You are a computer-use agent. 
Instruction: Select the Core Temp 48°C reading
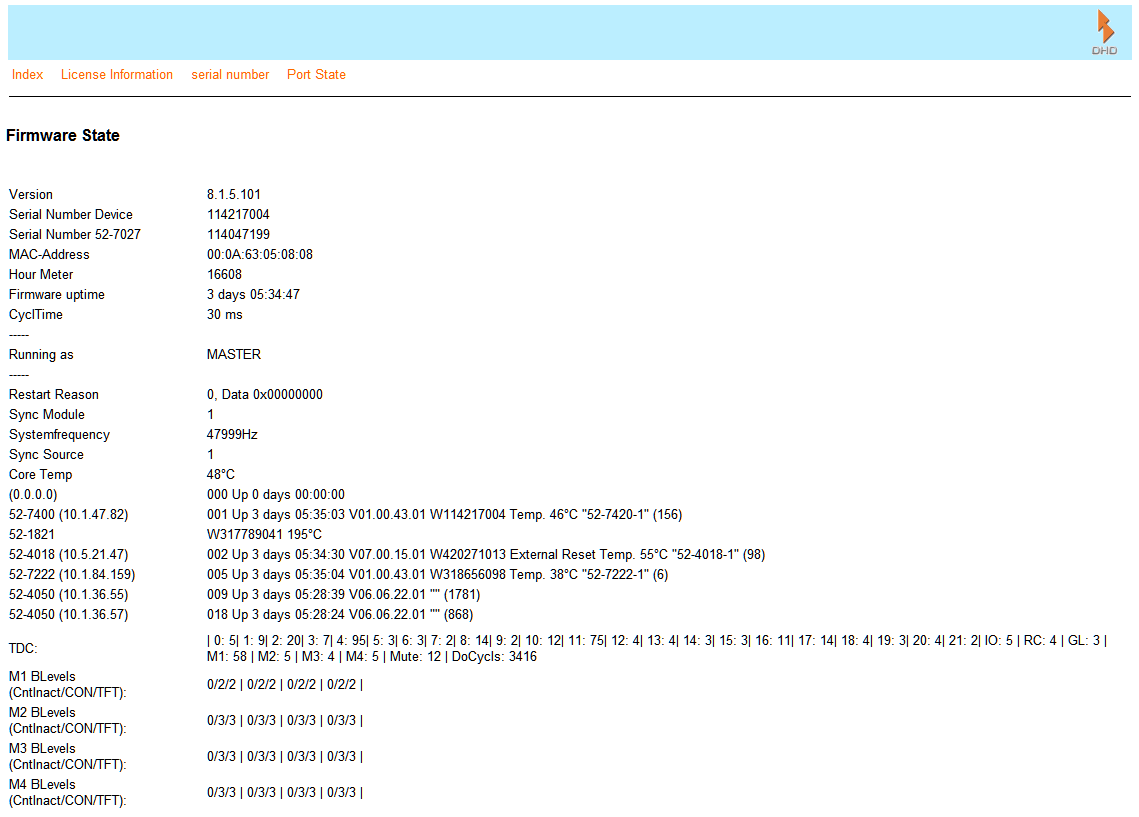point(220,474)
